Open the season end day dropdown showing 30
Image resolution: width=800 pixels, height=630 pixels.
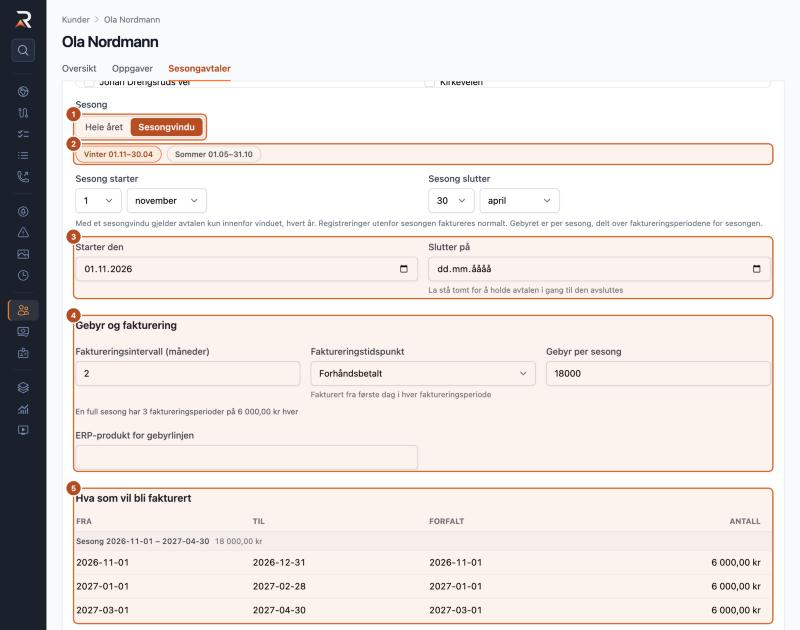(x=451, y=200)
